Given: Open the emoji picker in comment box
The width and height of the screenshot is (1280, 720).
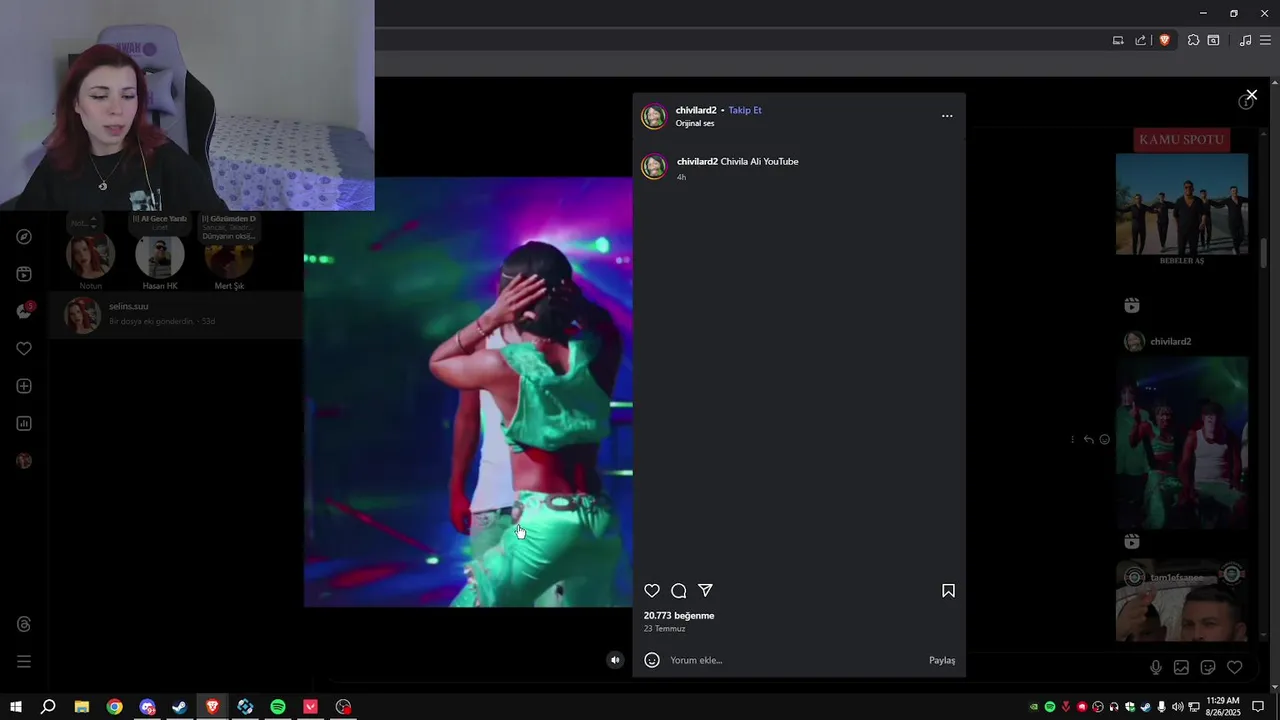Looking at the screenshot, I should (652, 660).
